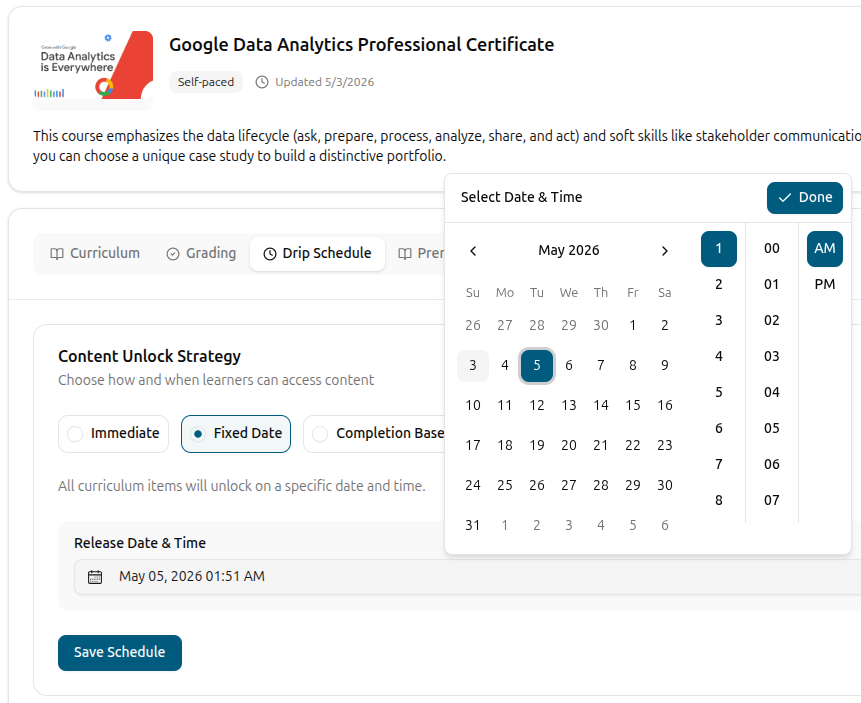
Task: Go to previous month in date picker
Action: (473, 251)
